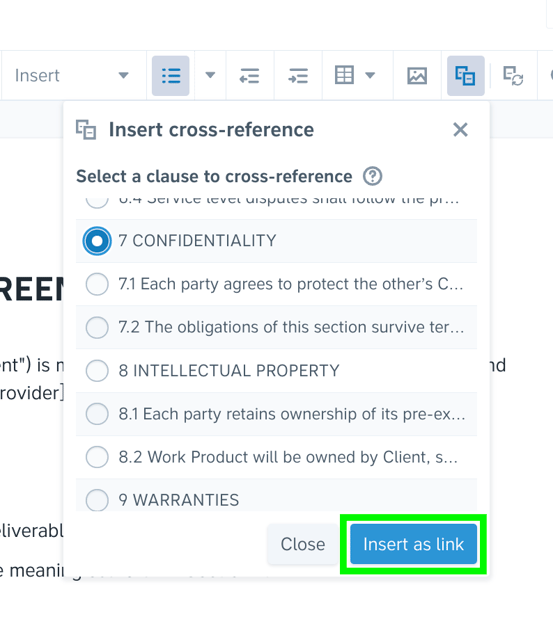Click the insert image icon
553x626 pixels.
[x=417, y=76]
